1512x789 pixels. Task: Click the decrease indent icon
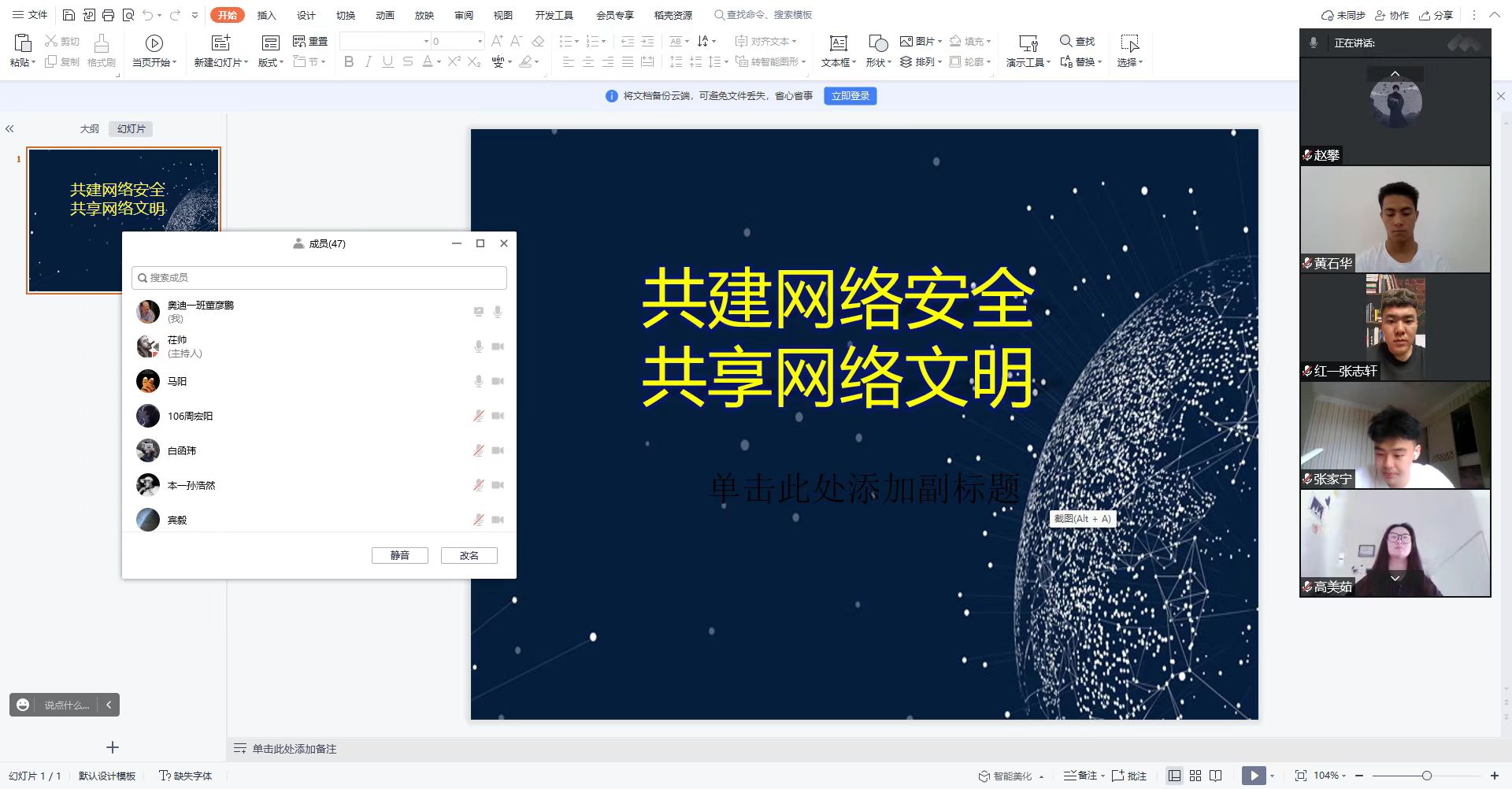(x=628, y=41)
